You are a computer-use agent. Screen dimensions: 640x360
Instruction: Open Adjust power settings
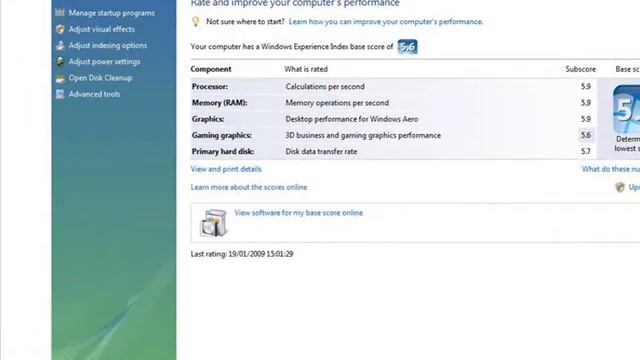104,62
